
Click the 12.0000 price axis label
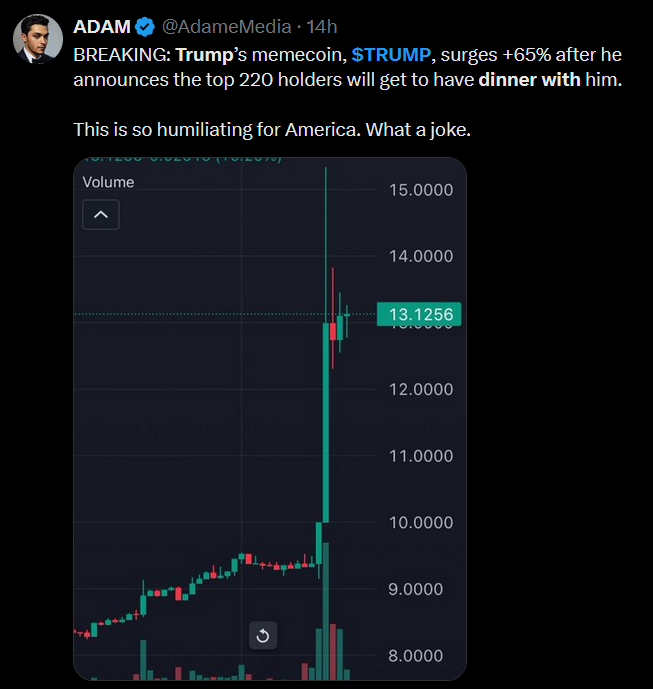point(421,389)
